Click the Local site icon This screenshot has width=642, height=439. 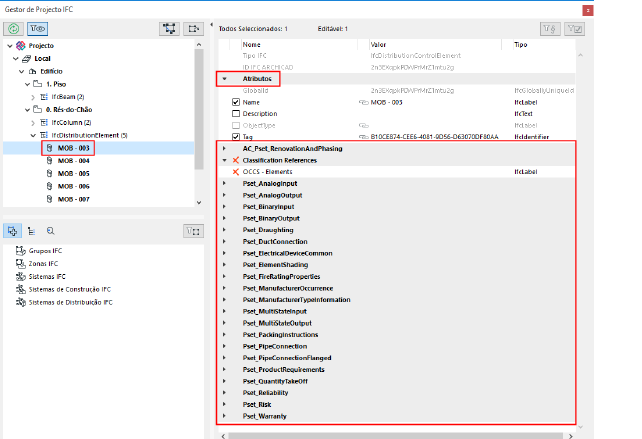click(27, 59)
